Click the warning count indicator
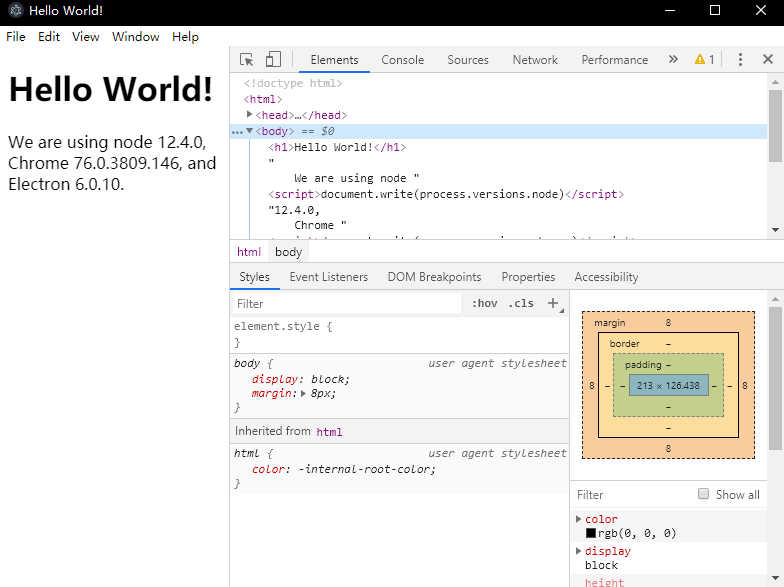784x587 pixels. tap(704, 60)
